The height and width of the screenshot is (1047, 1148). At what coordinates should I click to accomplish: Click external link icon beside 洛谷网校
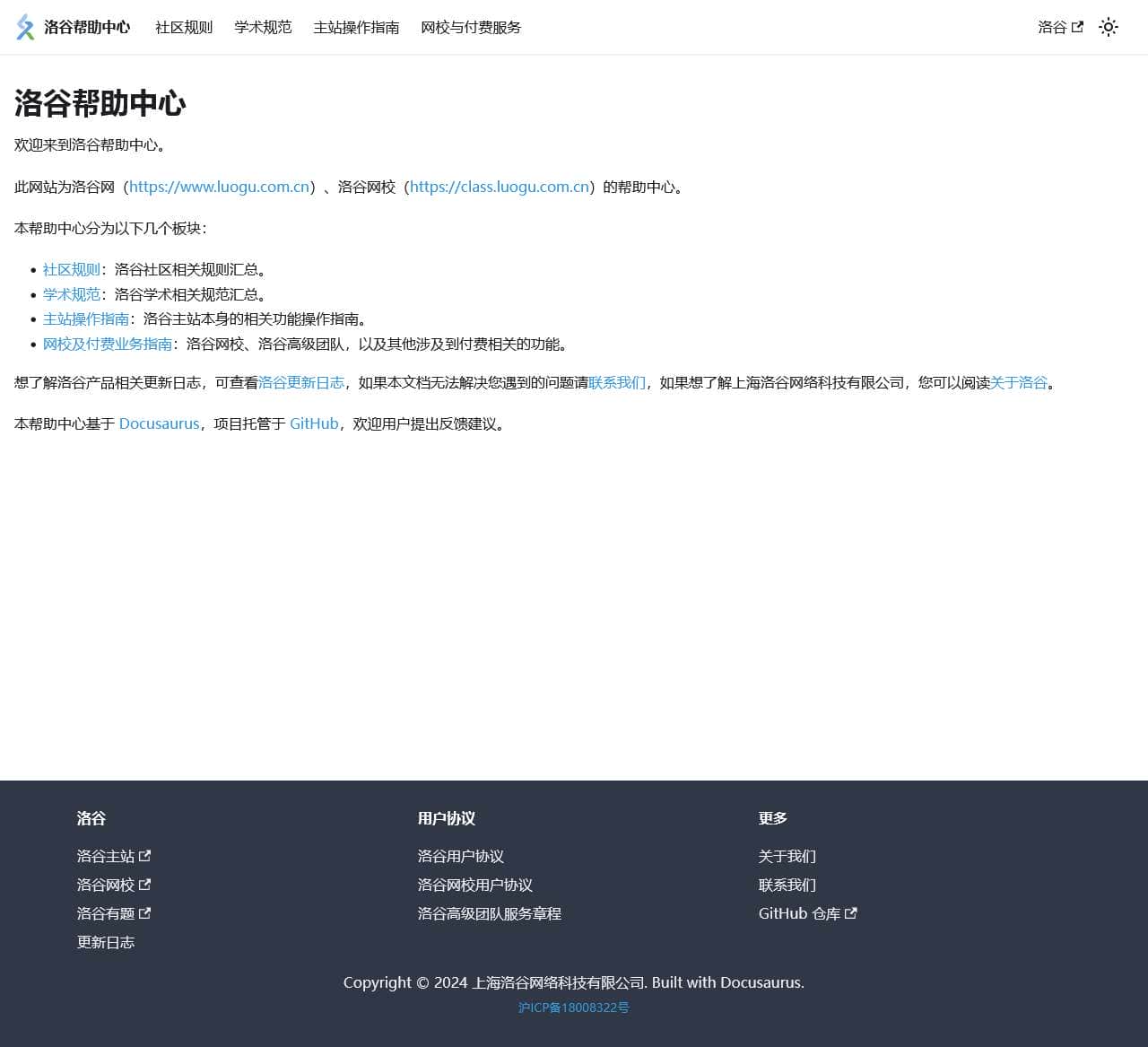[x=144, y=885]
